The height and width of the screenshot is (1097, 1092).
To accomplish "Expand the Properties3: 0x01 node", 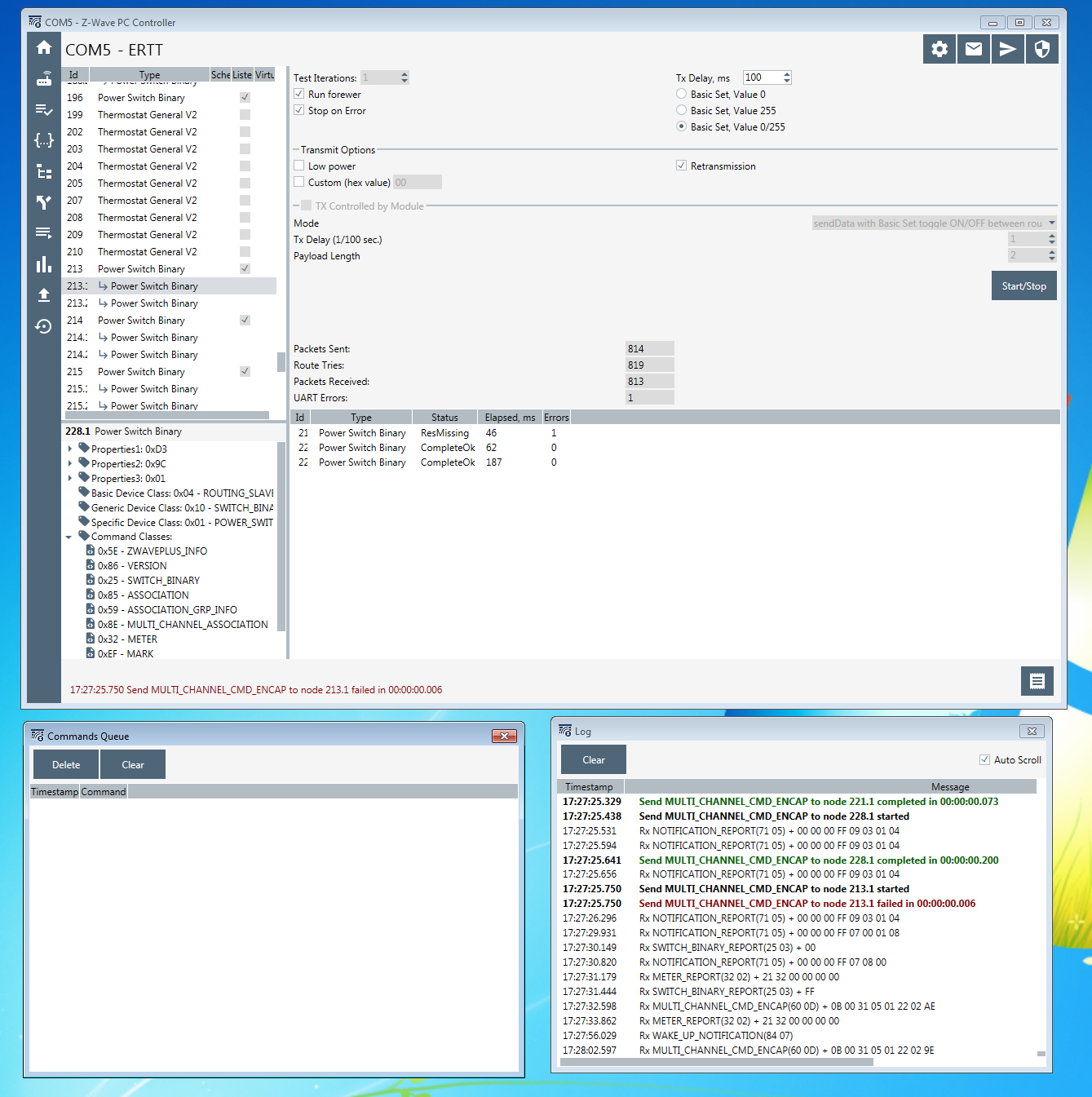I will coord(70,478).
